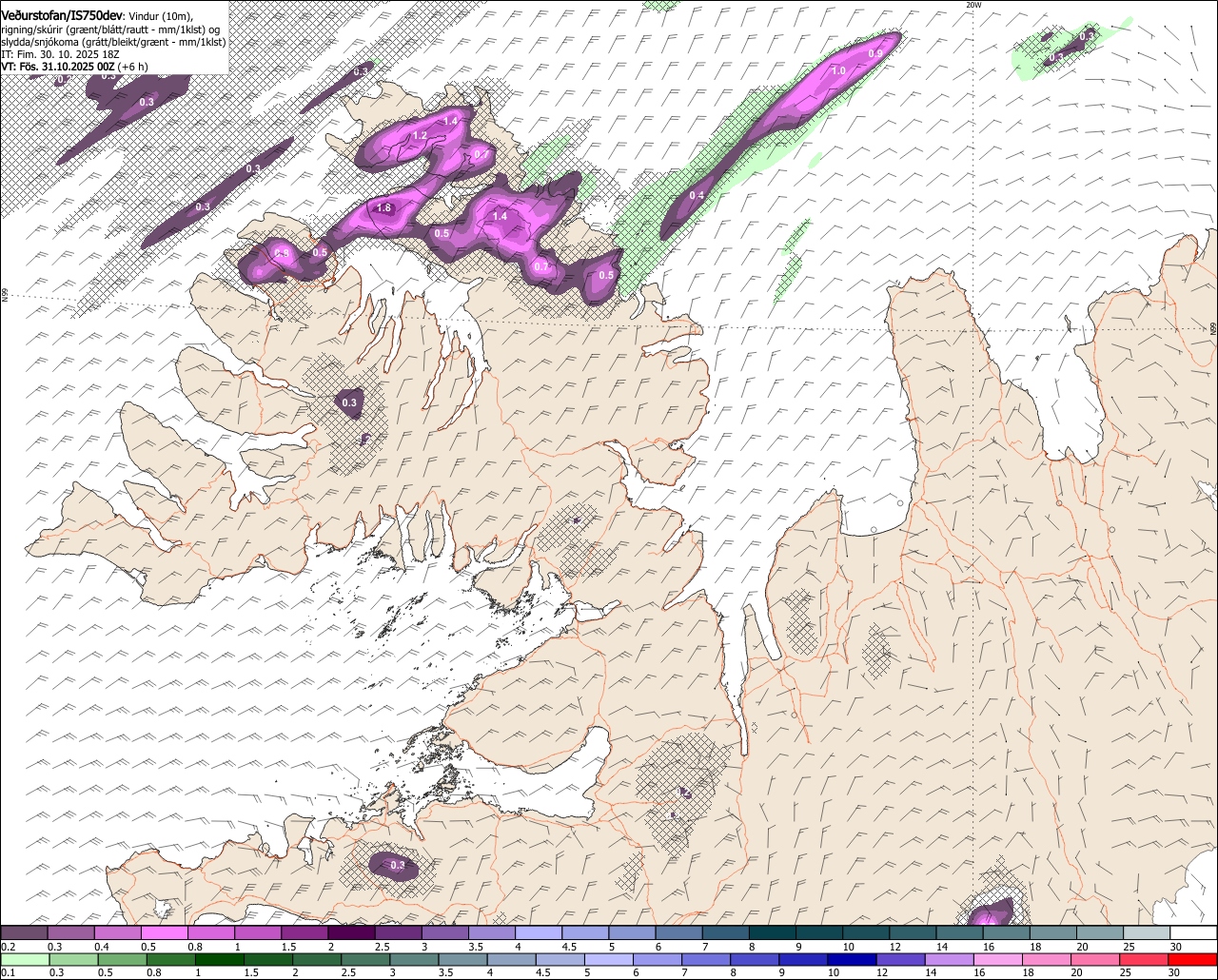Screen dimensions: 1218x980
Task: Click the 0.8 value on the map
Action: point(282,252)
